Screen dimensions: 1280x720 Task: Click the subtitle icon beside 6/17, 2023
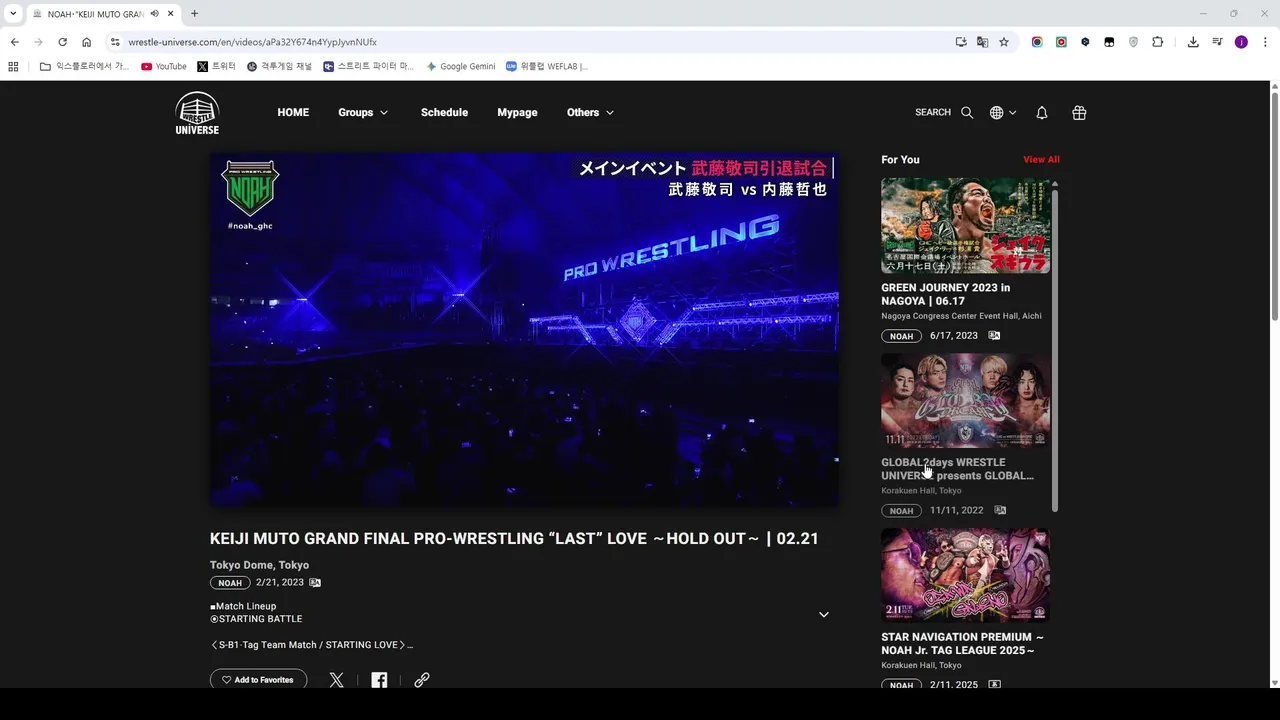pyautogui.click(x=994, y=336)
